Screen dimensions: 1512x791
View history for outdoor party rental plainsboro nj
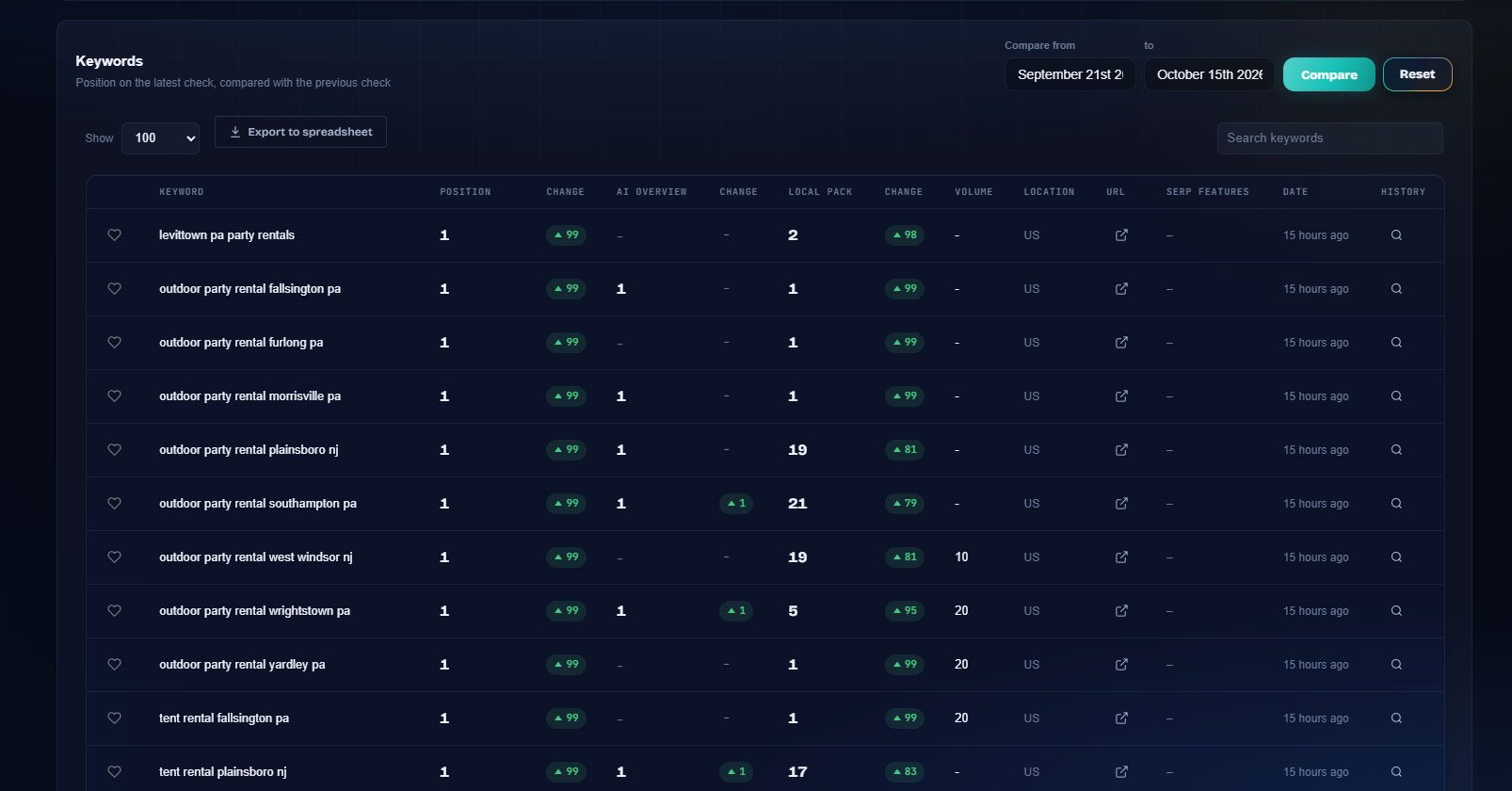[1396, 450]
